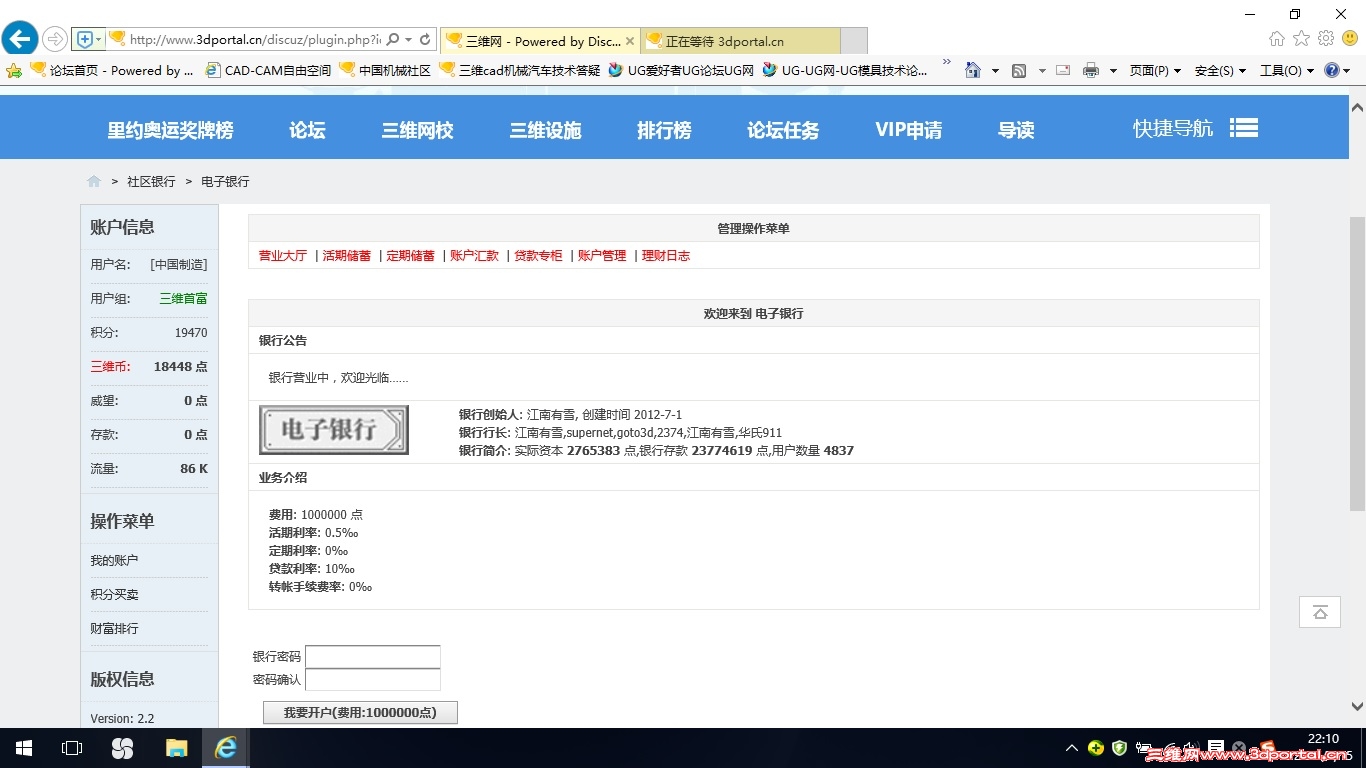1366x768 pixels.
Task: Open Favorites with the star icon
Action: click(1301, 39)
